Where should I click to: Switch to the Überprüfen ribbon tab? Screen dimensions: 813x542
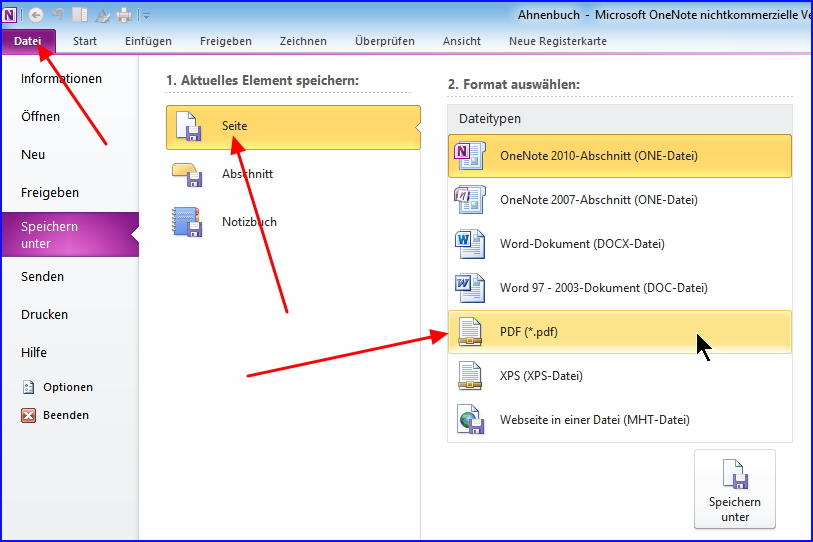click(385, 41)
